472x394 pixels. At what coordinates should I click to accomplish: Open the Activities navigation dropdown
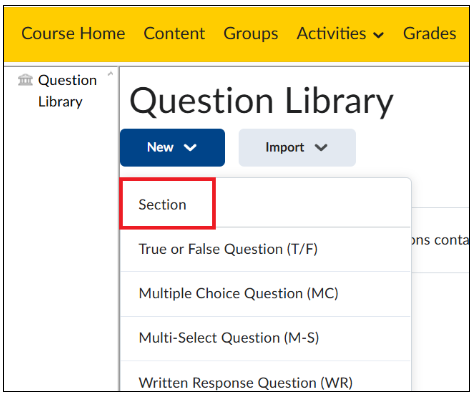[x=340, y=34]
